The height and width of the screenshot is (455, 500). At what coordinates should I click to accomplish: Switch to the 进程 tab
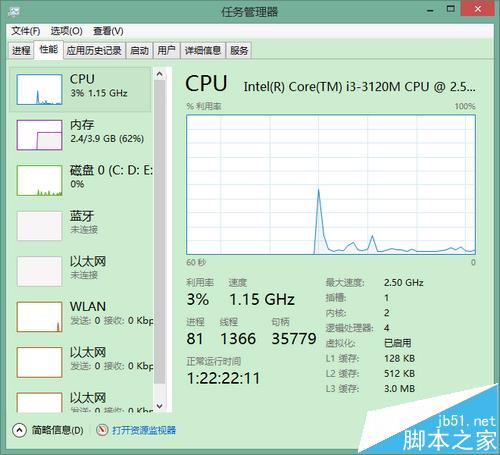(21, 50)
